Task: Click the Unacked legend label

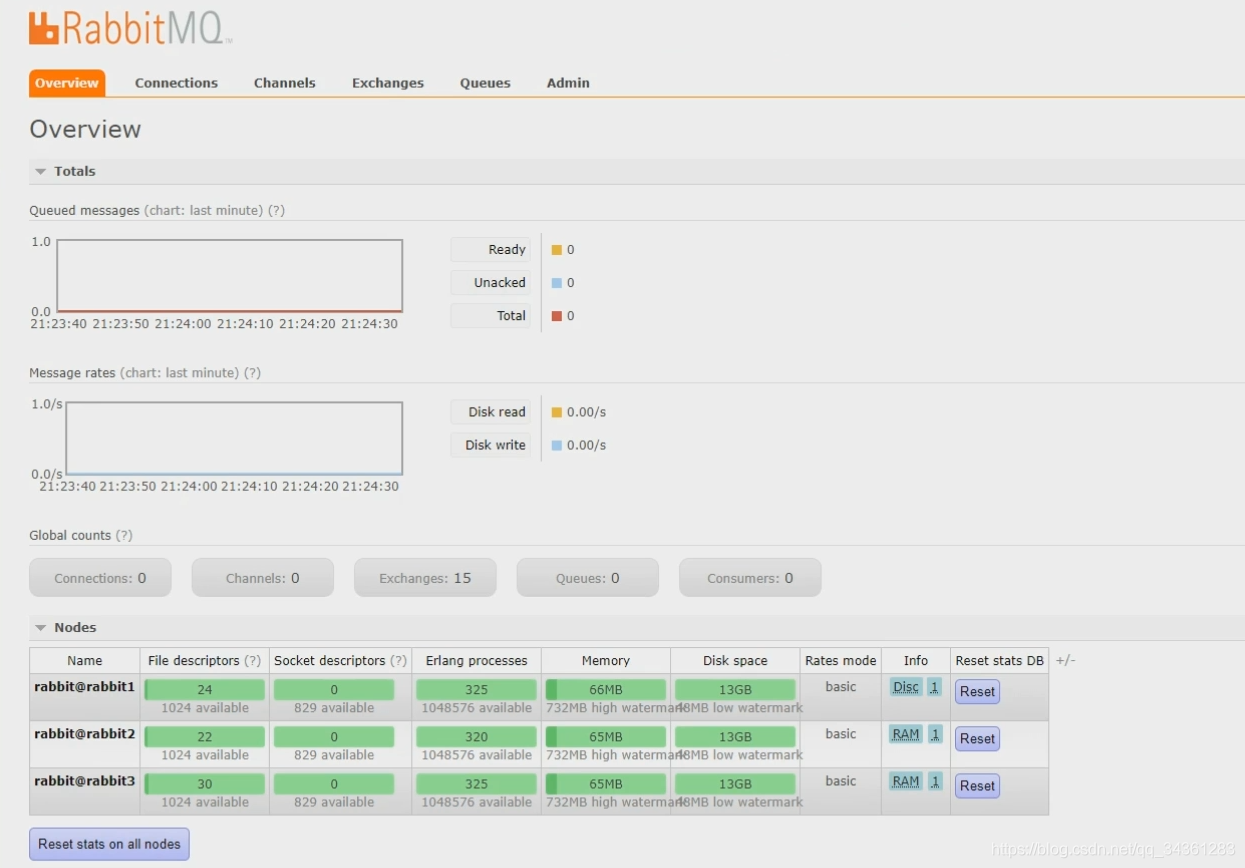Action: (490, 283)
